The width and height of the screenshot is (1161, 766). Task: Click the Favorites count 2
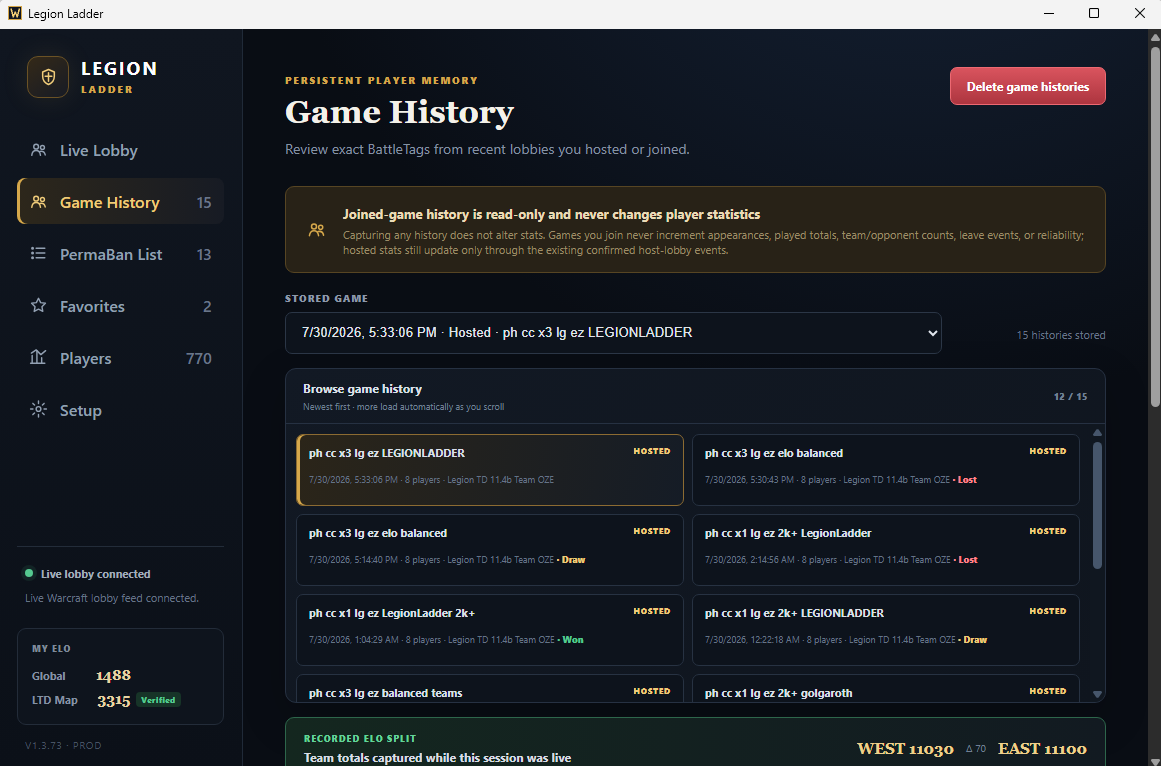pos(207,306)
